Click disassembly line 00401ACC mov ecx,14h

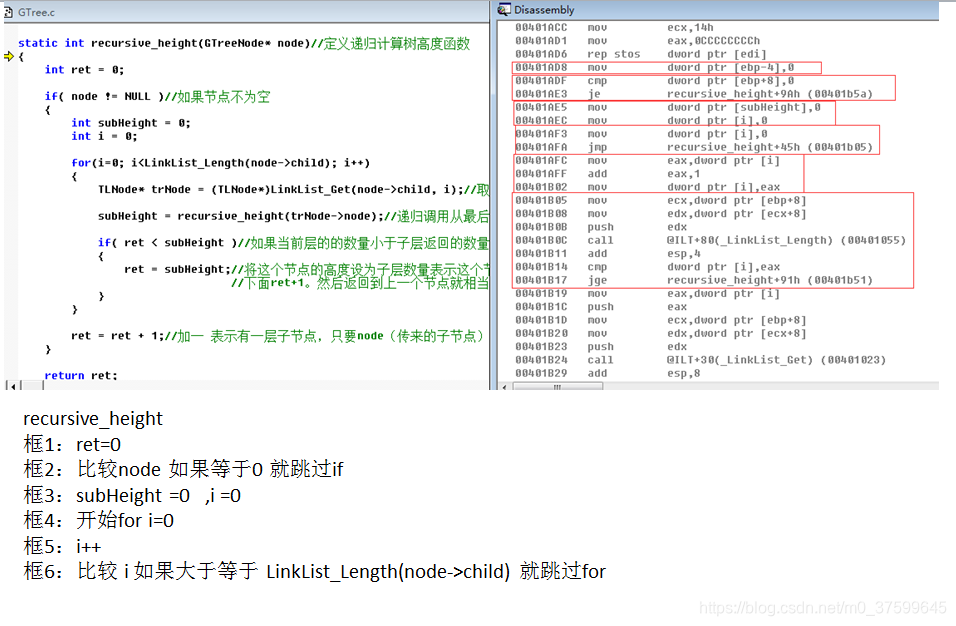click(614, 27)
